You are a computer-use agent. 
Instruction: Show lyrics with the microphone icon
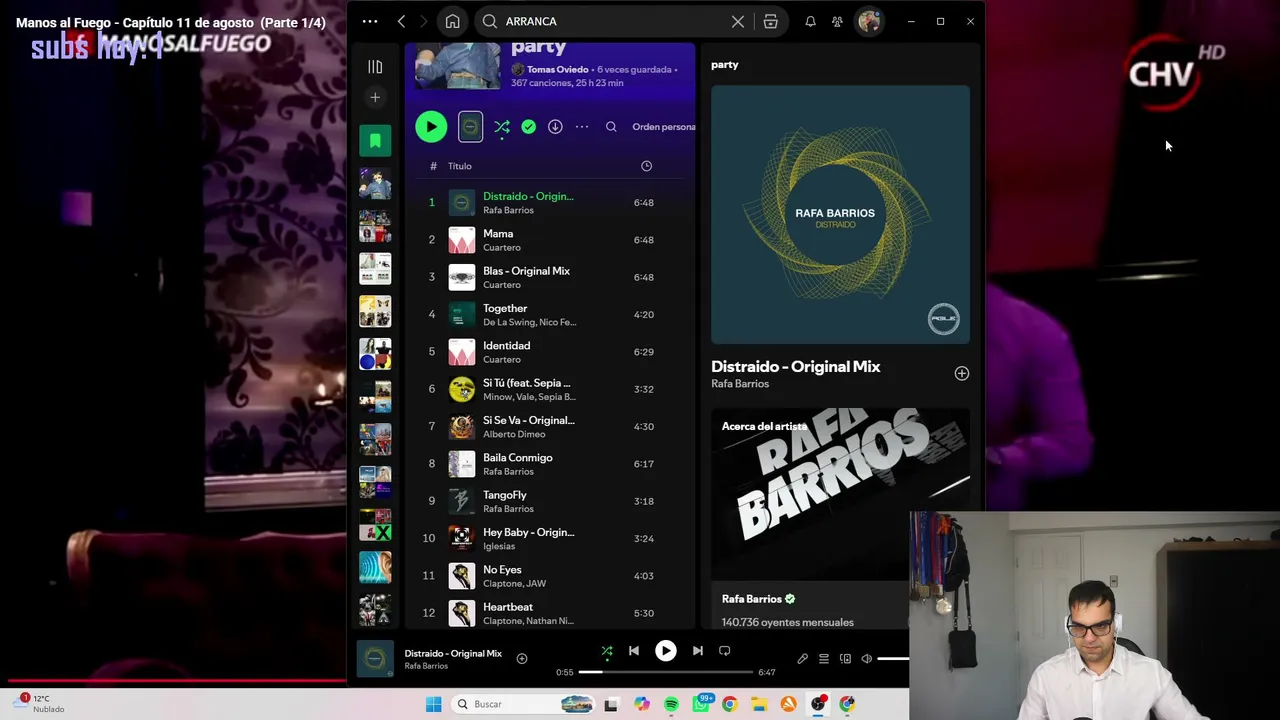pos(802,659)
